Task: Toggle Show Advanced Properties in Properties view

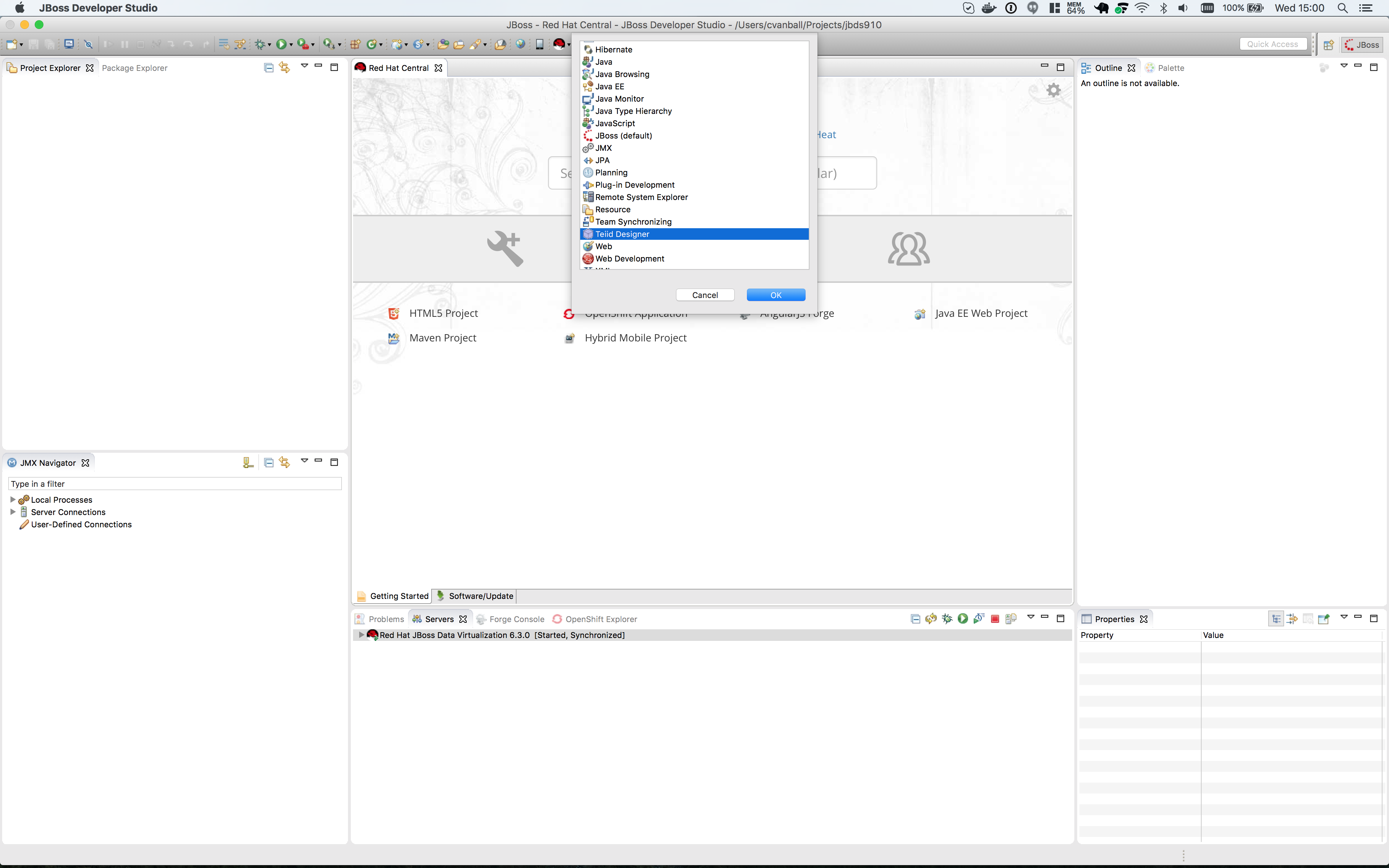Action: pos(1291,619)
